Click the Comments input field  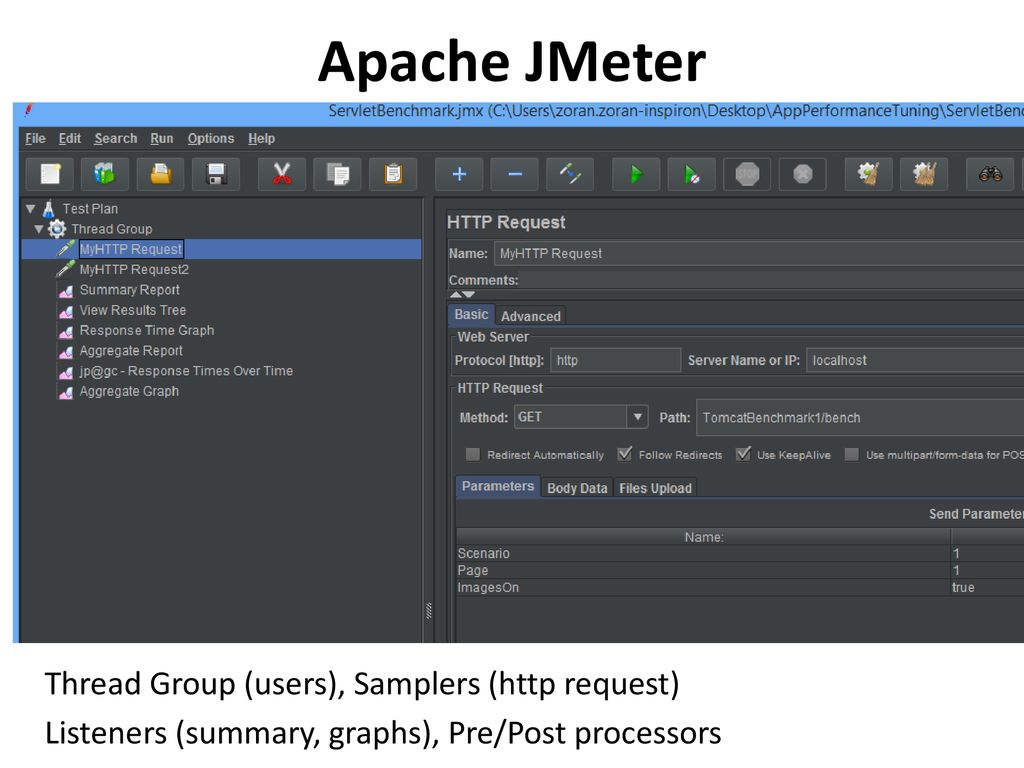click(x=773, y=280)
